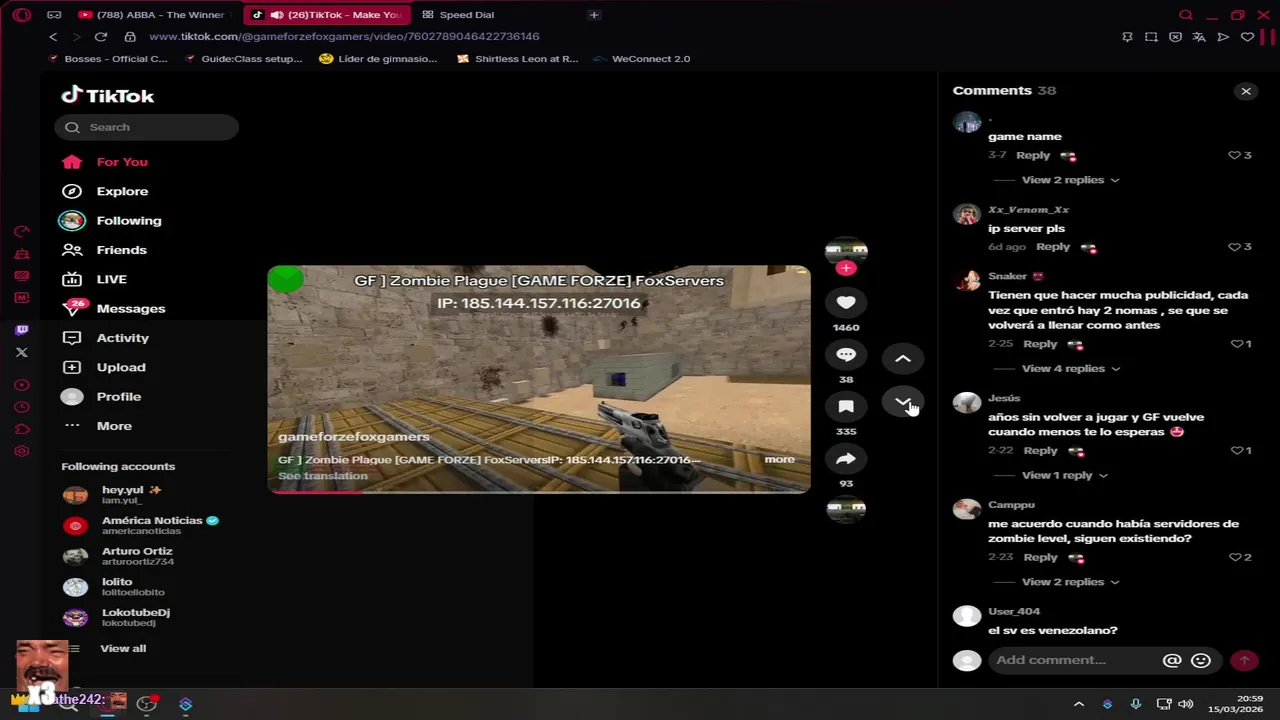Image resolution: width=1280 pixels, height=720 pixels.
Task: Expand 'View 4 replies' under Snaker's comment
Action: (x=1070, y=369)
